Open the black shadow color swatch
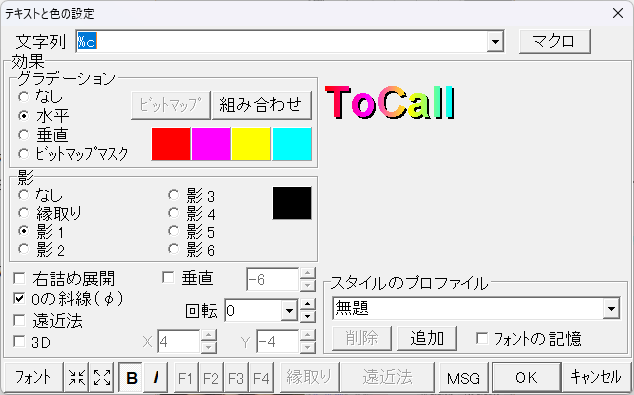The image size is (634, 395). tap(292, 203)
